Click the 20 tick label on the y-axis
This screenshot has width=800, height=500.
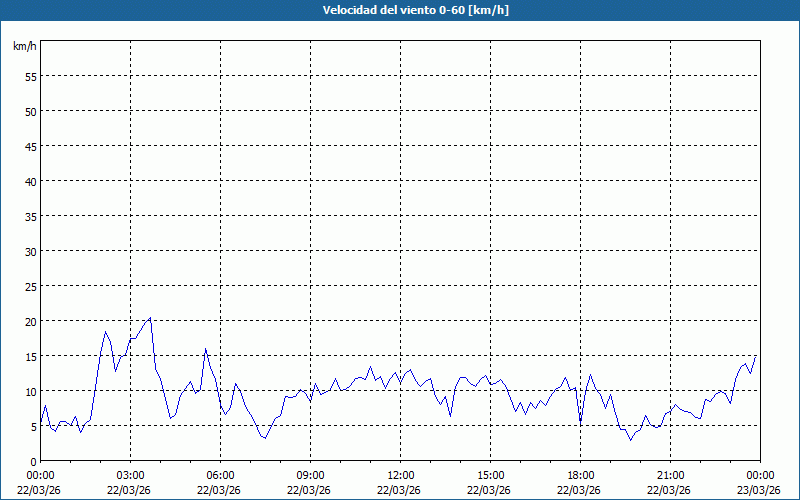[30, 321]
